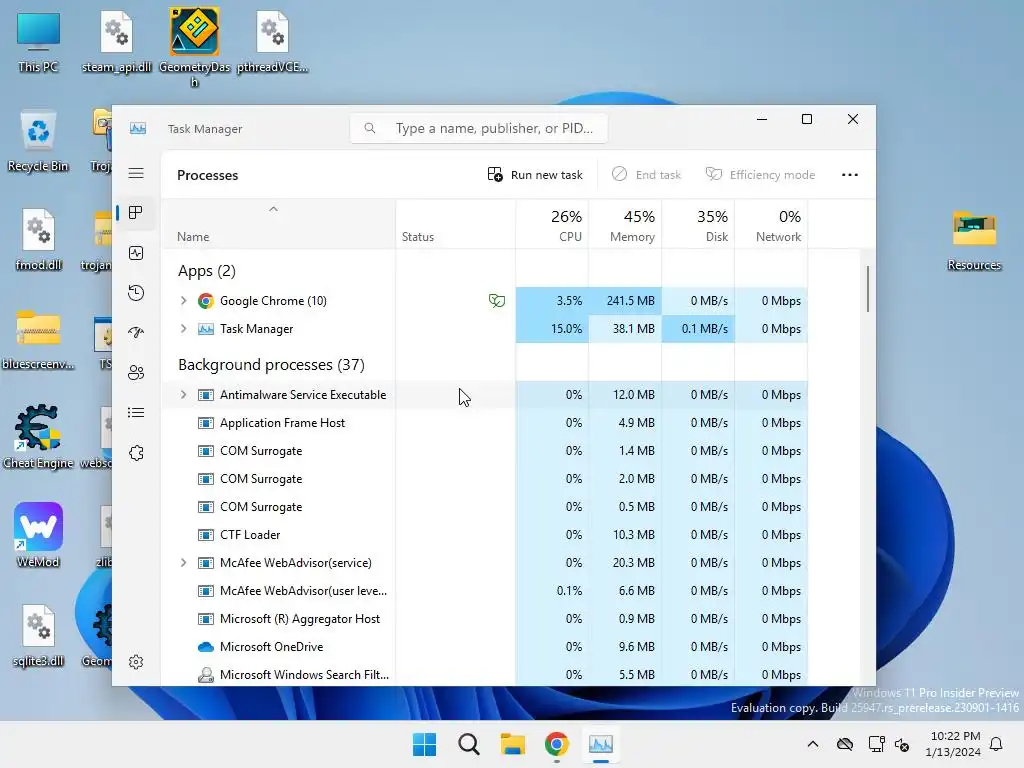This screenshot has height=768, width=1024.
Task: Sort processes by CPU column
Action: coord(552,225)
